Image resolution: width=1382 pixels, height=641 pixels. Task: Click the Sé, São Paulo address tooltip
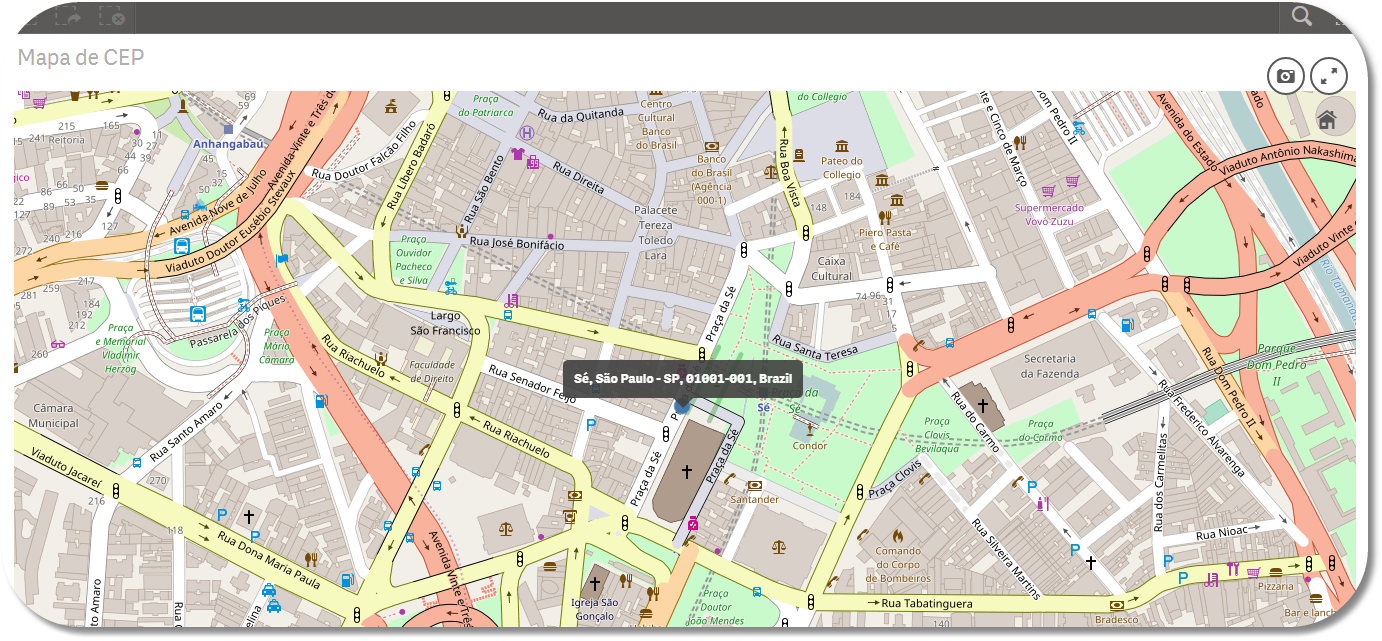683,379
